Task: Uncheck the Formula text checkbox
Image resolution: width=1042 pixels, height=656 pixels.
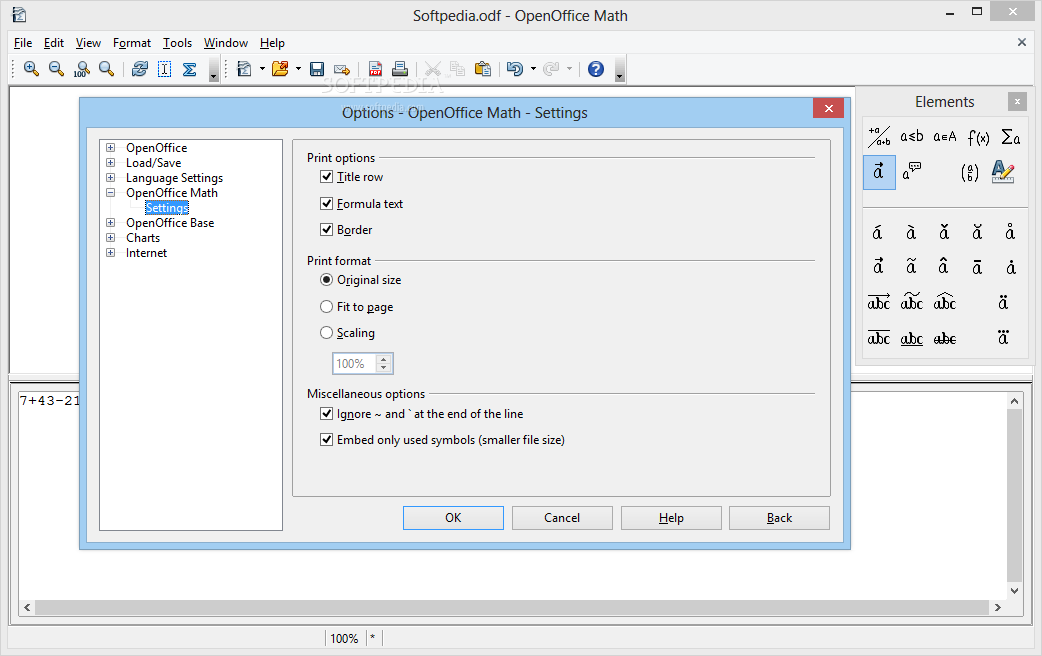Action: (x=326, y=203)
